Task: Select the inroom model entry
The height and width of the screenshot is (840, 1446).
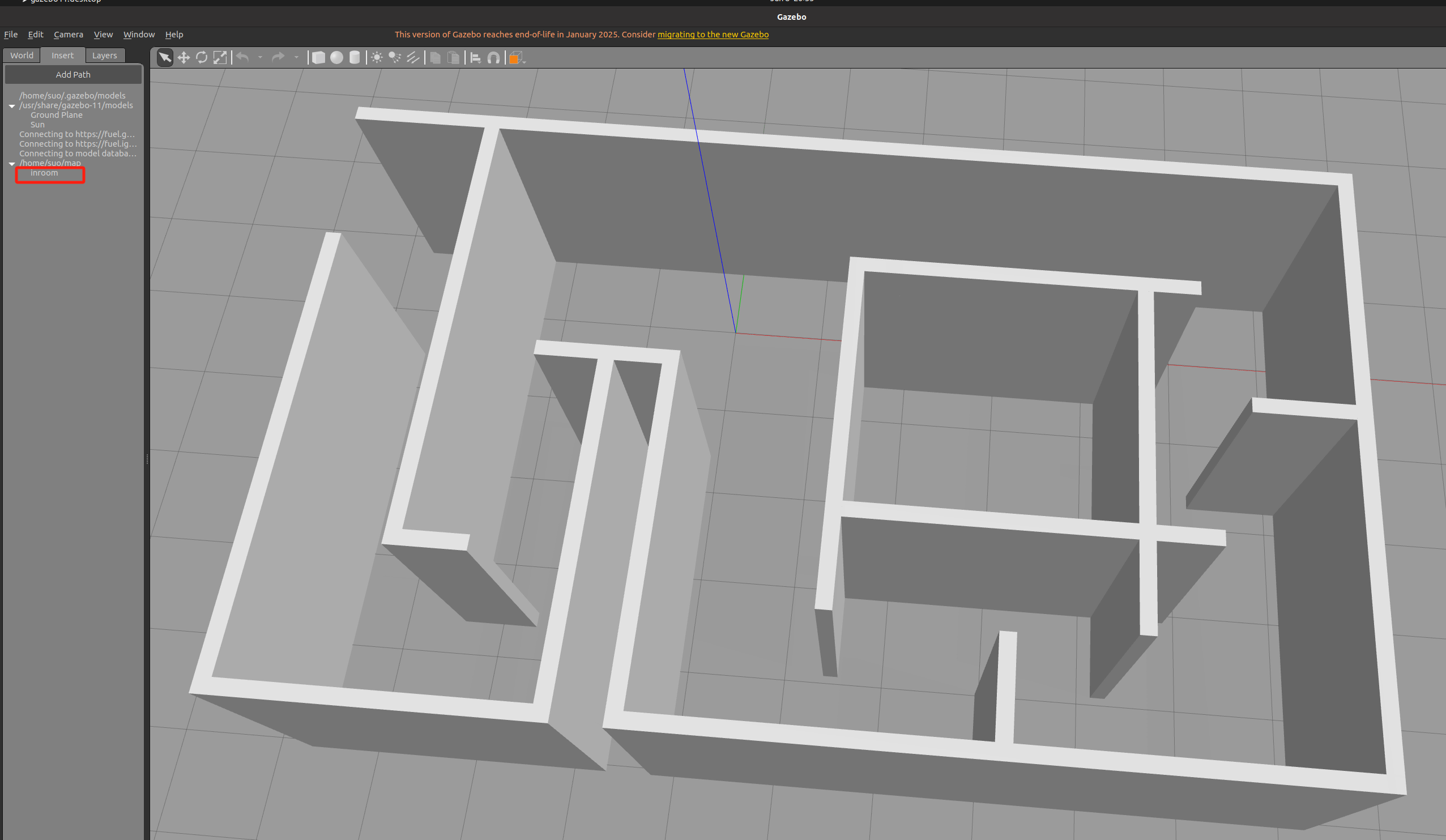Action: pos(44,173)
